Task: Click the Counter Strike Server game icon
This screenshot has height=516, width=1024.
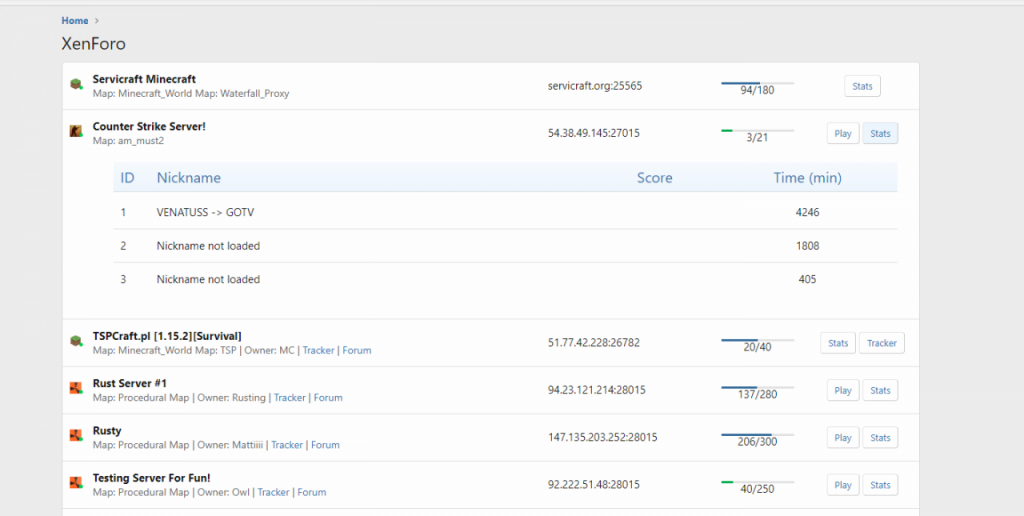Action: click(76, 131)
